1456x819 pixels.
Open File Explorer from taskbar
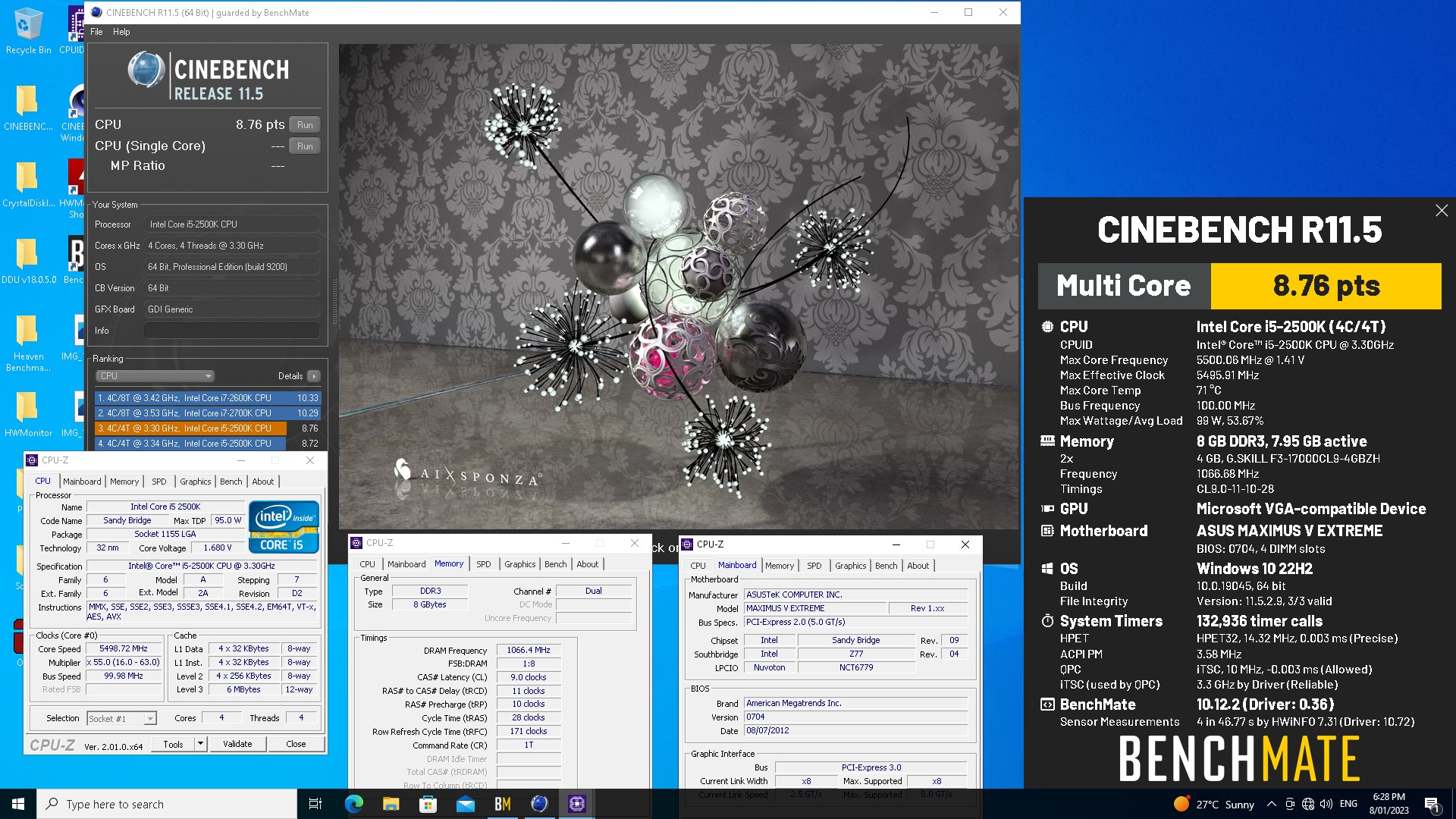click(391, 804)
